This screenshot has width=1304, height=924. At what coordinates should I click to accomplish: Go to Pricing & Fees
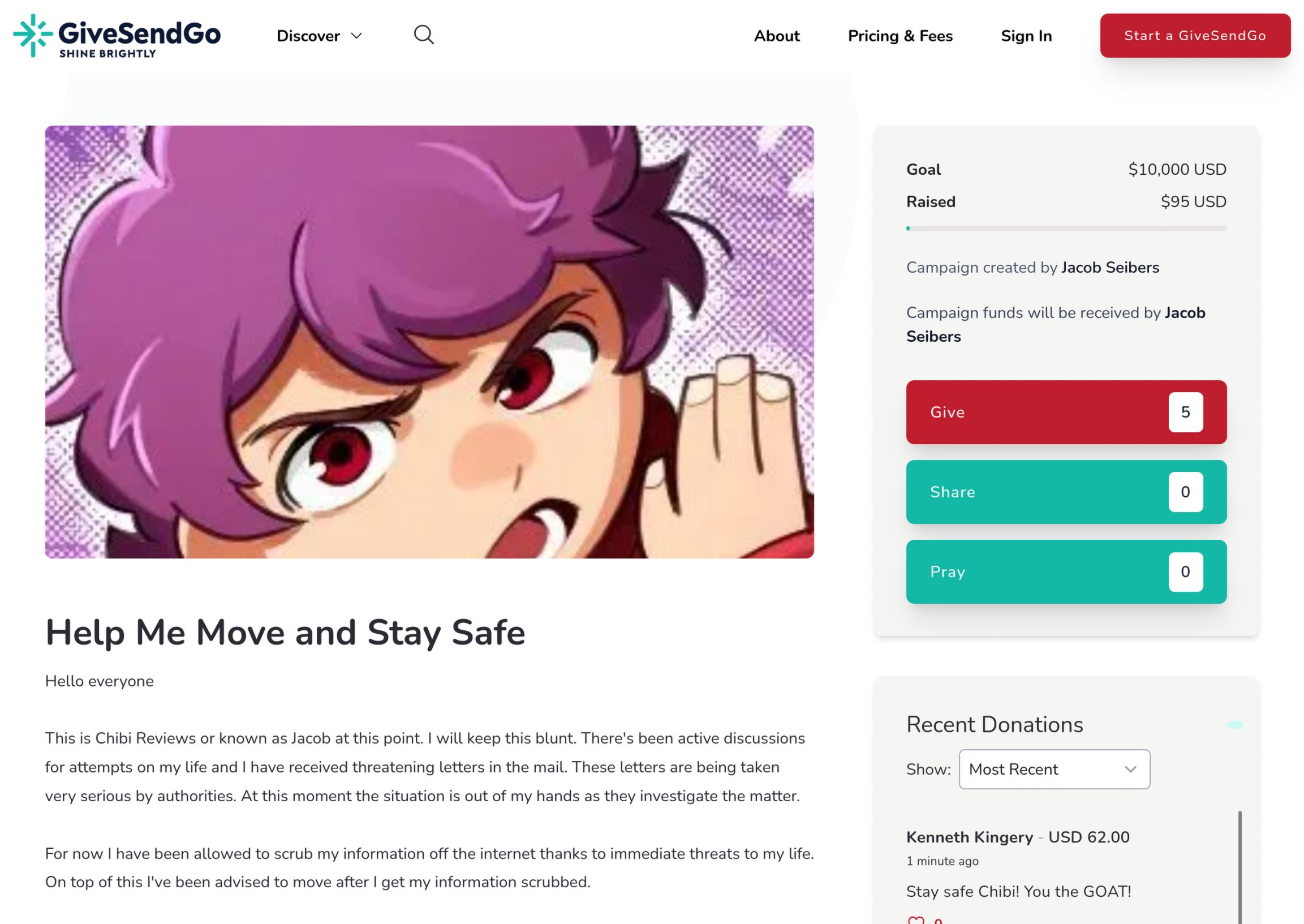click(900, 36)
